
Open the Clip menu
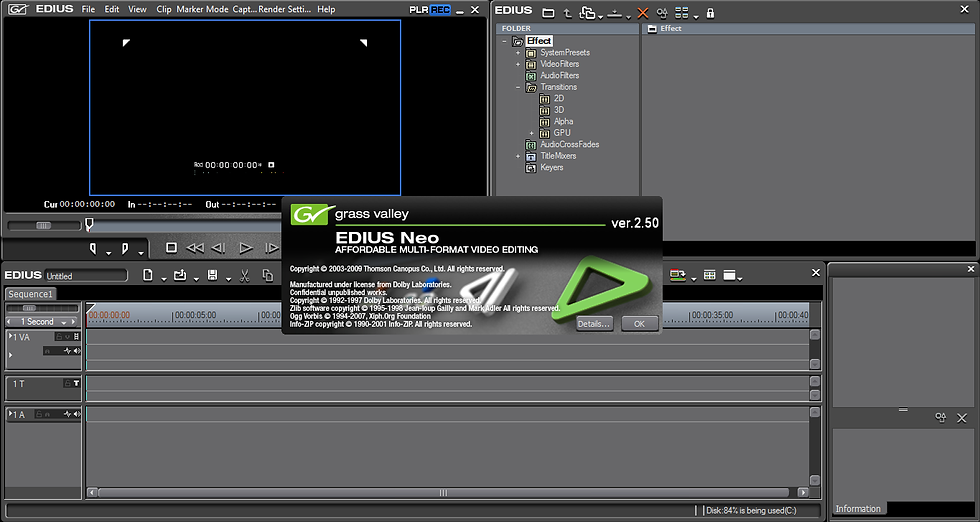(x=164, y=9)
